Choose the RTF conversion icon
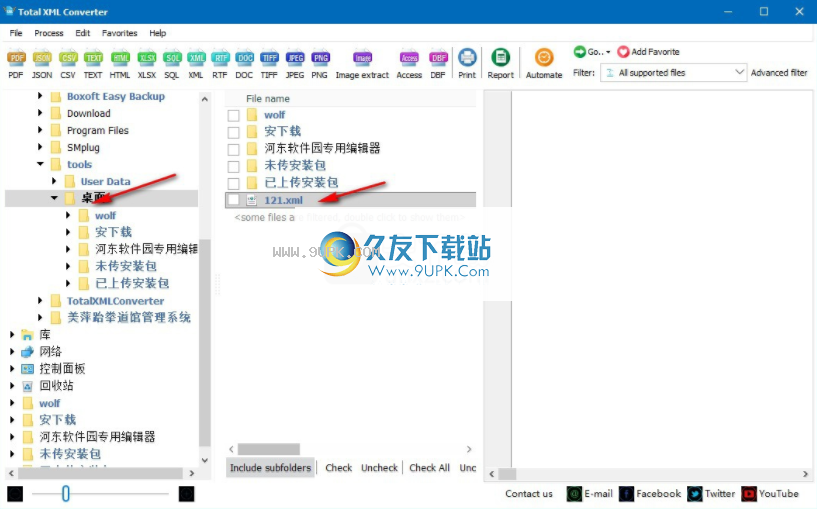This screenshot has width=817, height=509. point(220,64)
